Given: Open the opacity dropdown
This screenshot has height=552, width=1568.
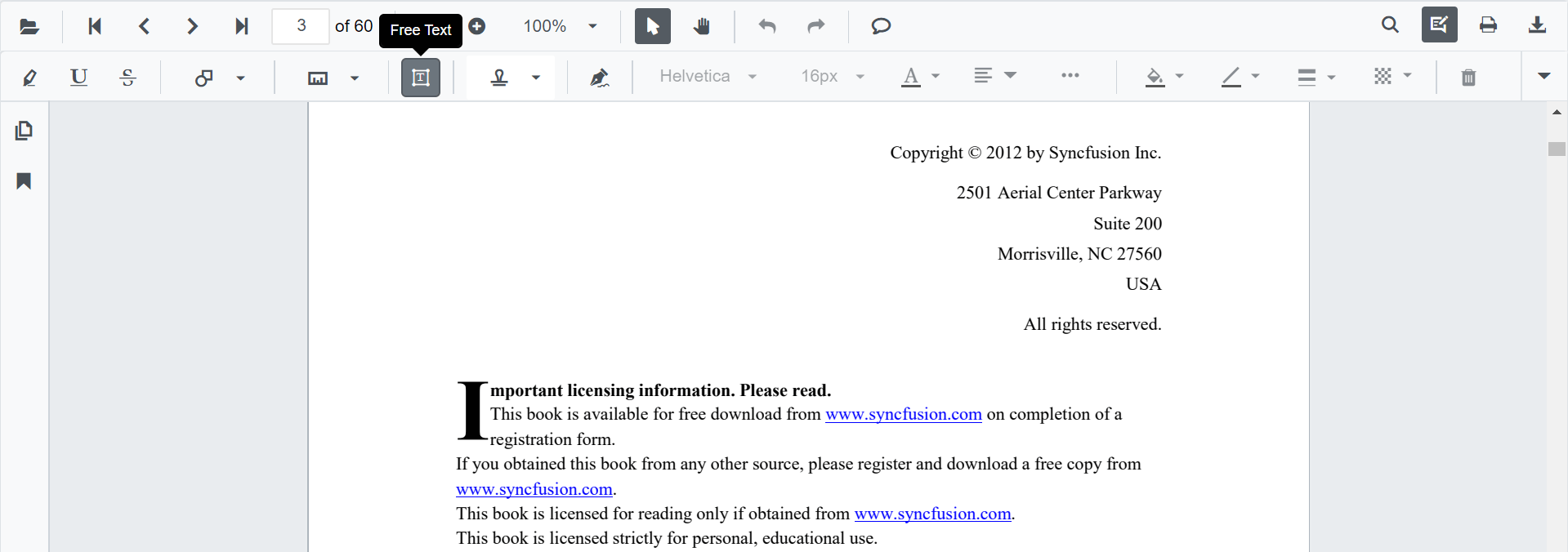Looking at the screenshot, I should coord(1392,76).
